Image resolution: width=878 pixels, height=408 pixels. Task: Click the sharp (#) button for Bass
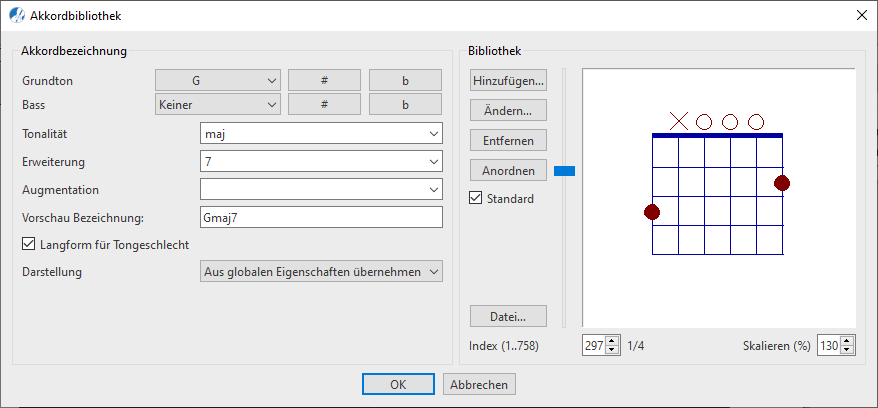pyautogui.click(x=325, y=104)
